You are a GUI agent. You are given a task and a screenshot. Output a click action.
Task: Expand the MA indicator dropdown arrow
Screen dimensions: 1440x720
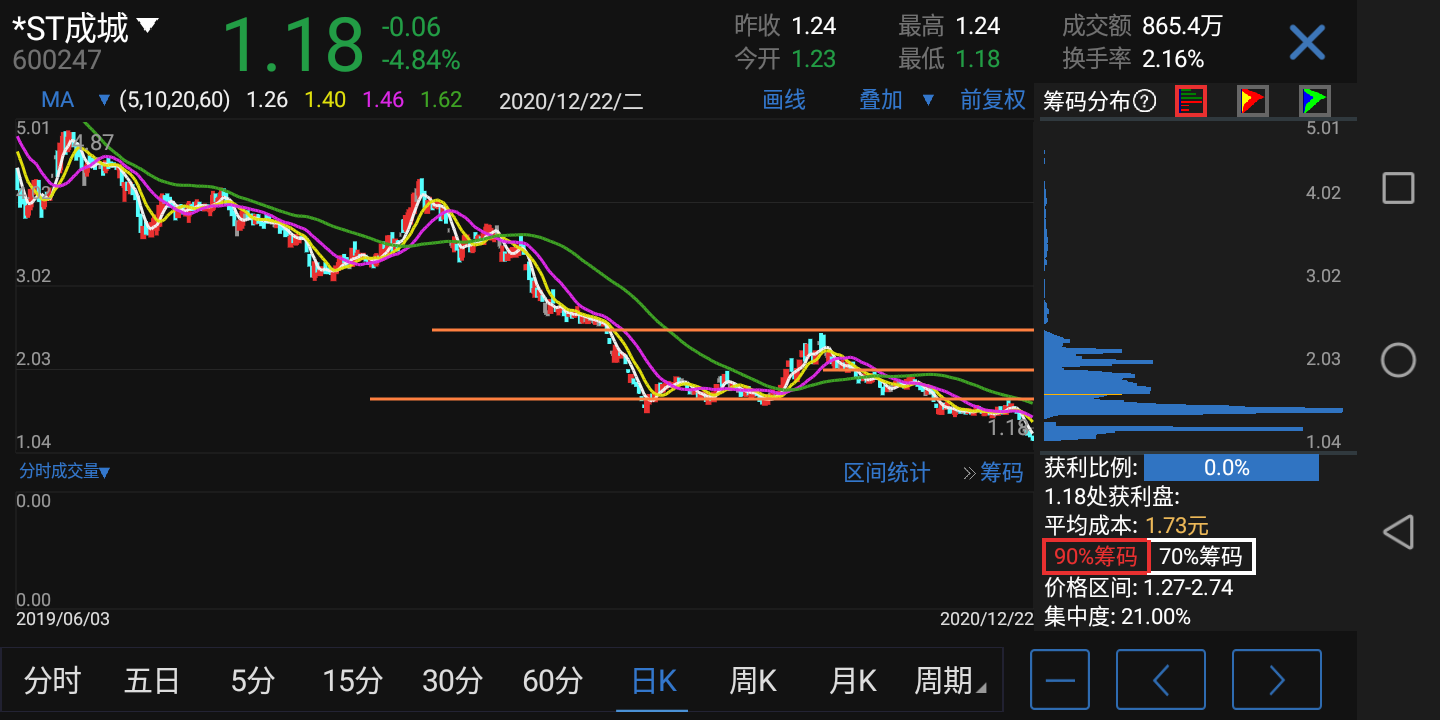click(x=104, y=101)
